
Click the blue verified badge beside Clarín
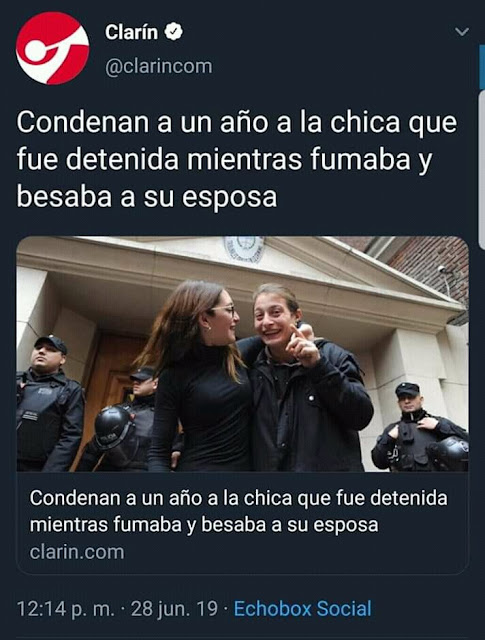point(174,32)
